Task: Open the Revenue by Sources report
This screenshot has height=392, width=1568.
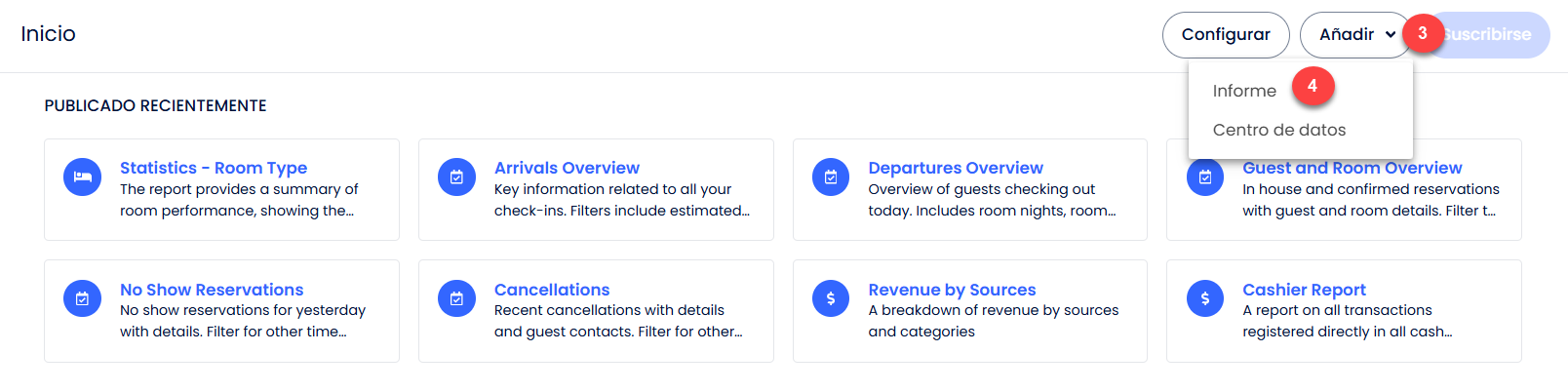Action: click(x=952, y=290)
